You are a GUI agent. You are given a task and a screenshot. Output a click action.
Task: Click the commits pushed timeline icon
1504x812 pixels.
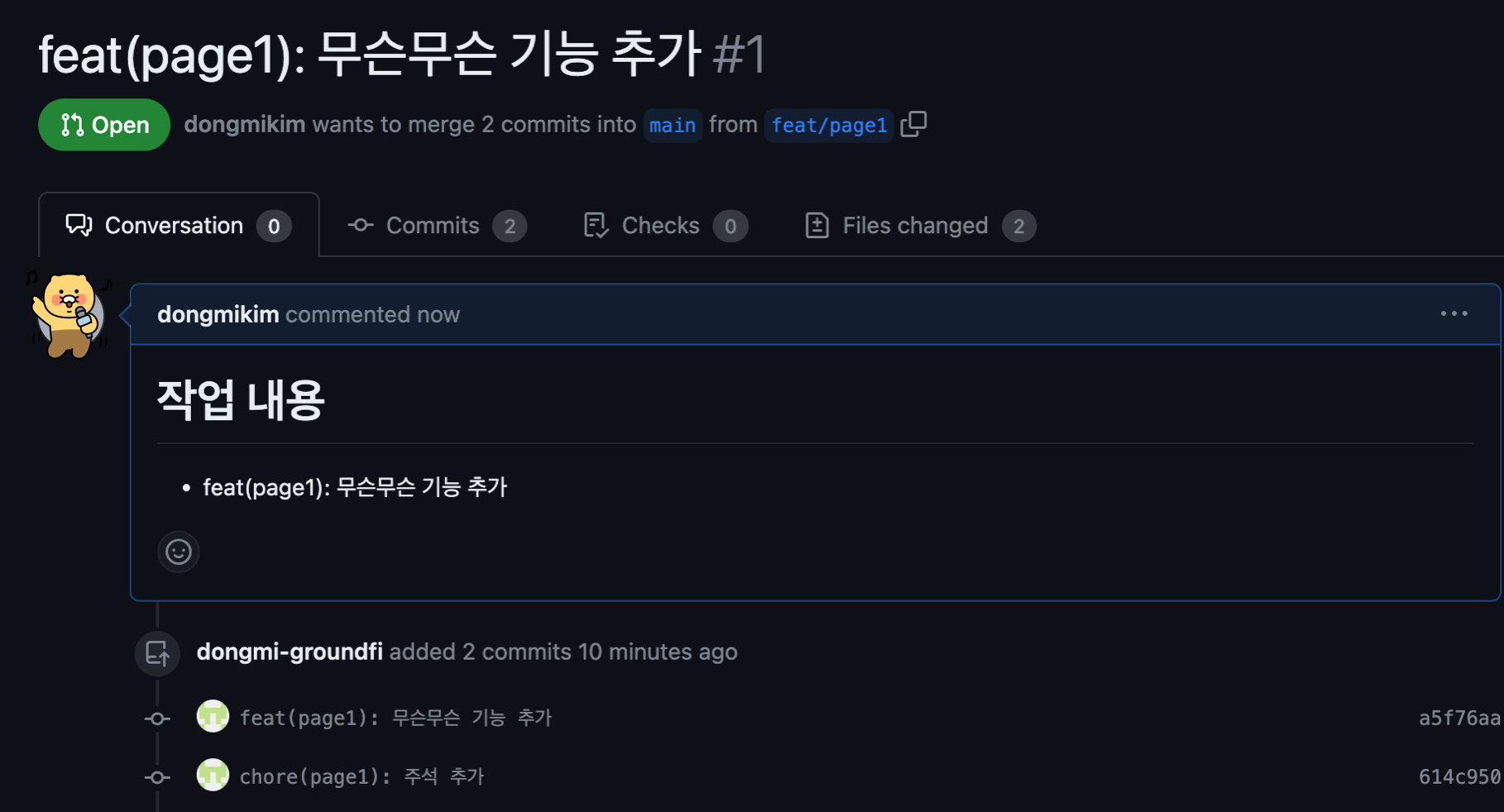[157, 653]
